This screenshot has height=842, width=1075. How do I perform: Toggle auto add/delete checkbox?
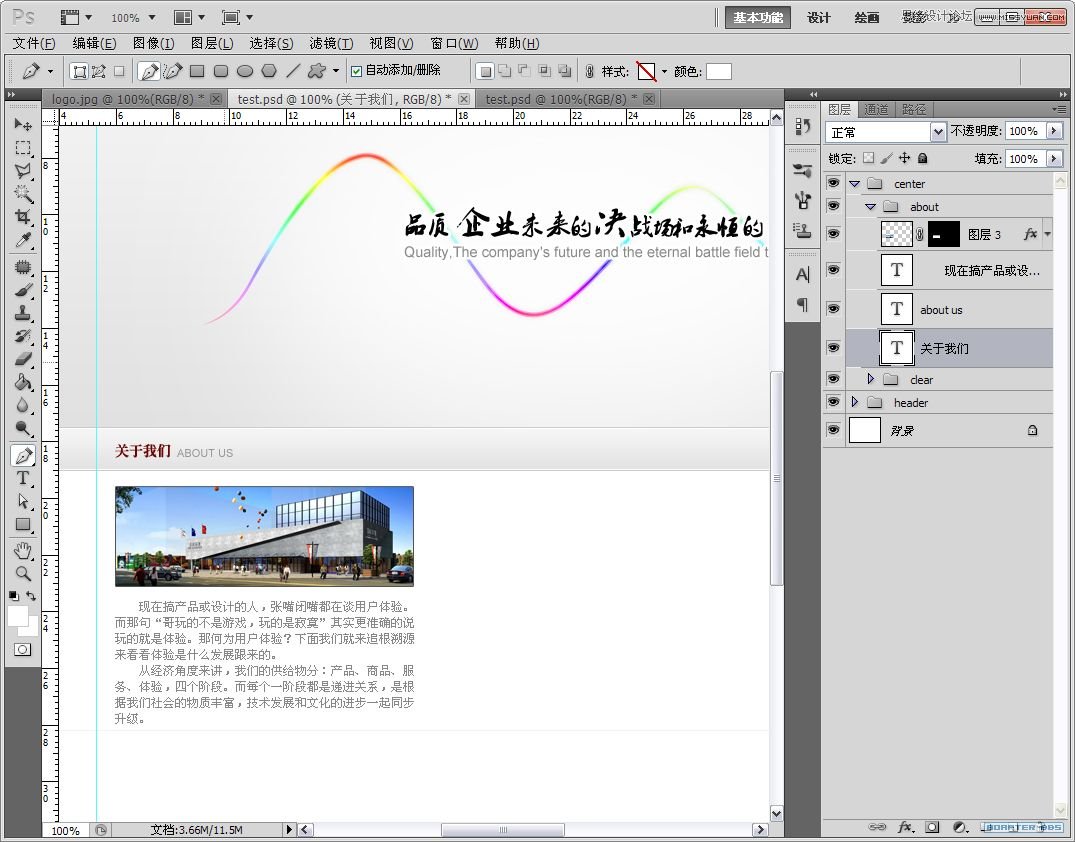coord(356,71)
